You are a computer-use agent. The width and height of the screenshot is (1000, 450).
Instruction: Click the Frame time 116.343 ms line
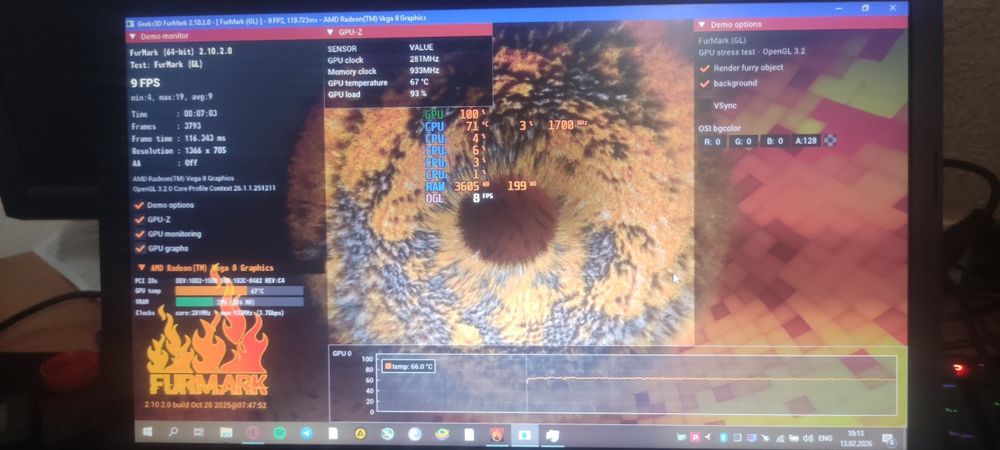pyautogui.click(x=179, y=138)
